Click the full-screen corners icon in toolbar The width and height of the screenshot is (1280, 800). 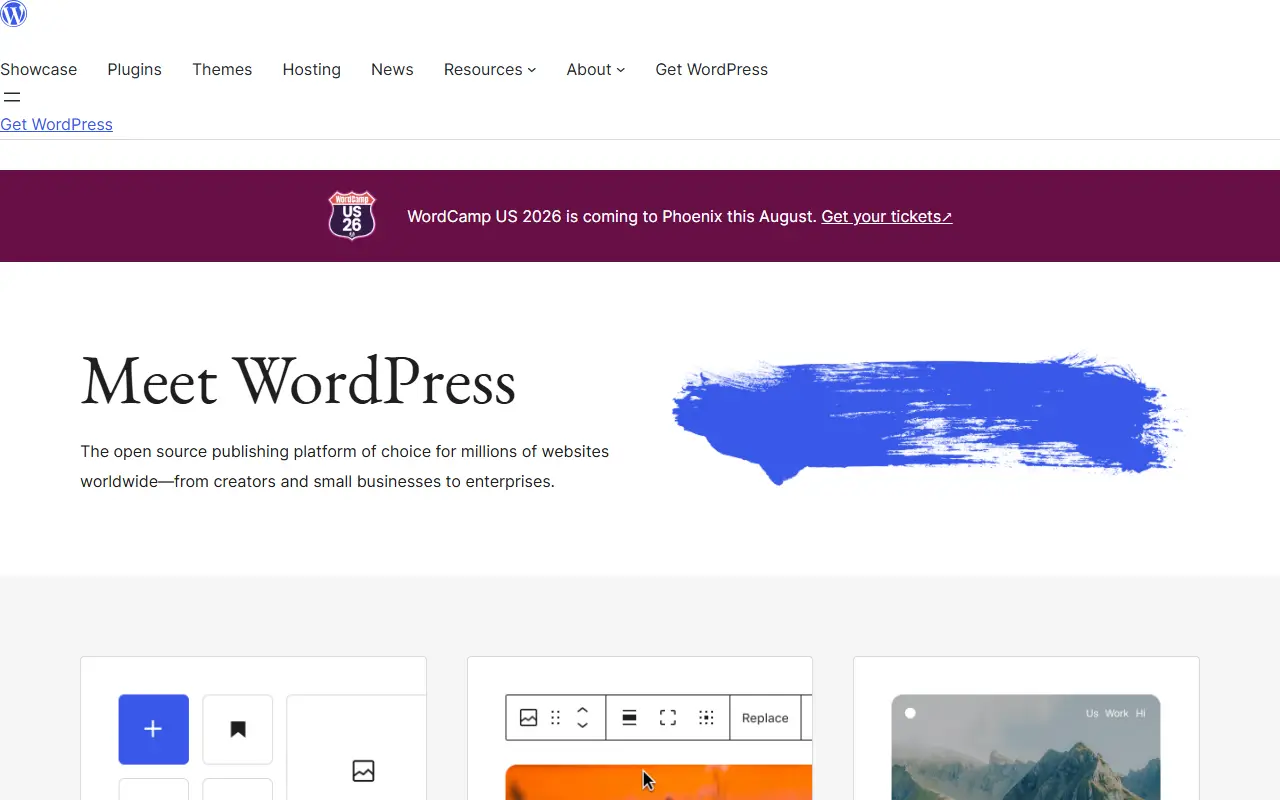pos(668,718)
